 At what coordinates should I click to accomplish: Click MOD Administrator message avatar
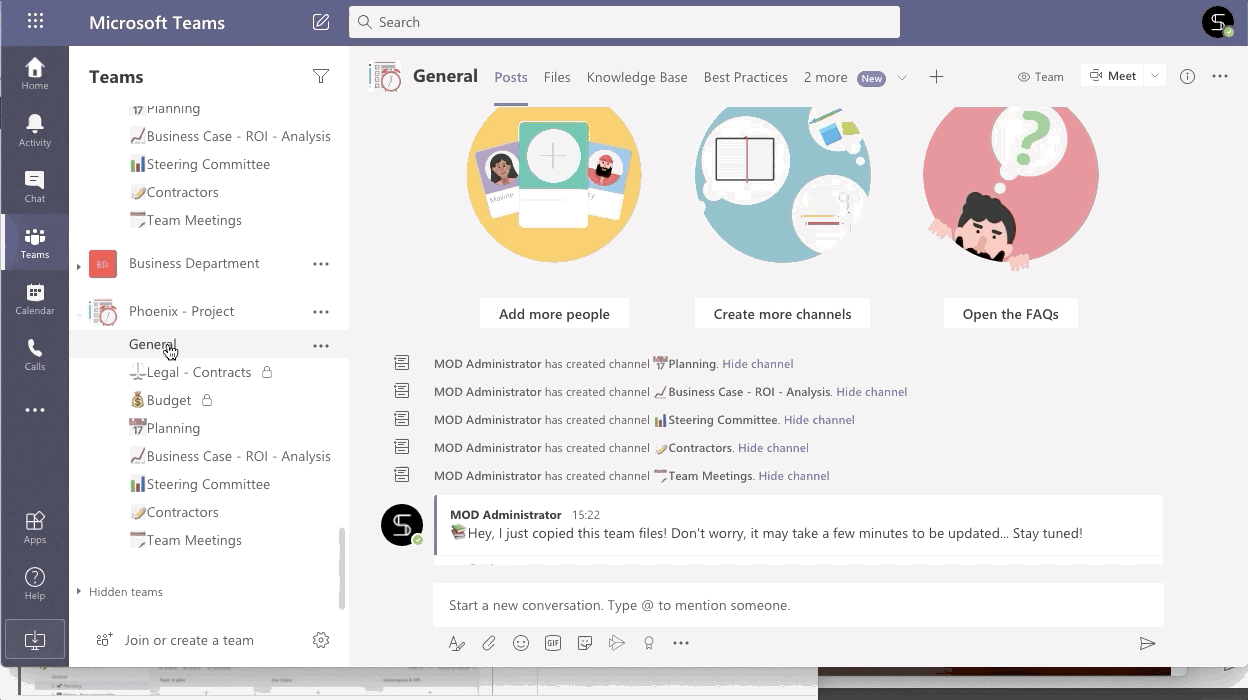click(x=402, y=525)
